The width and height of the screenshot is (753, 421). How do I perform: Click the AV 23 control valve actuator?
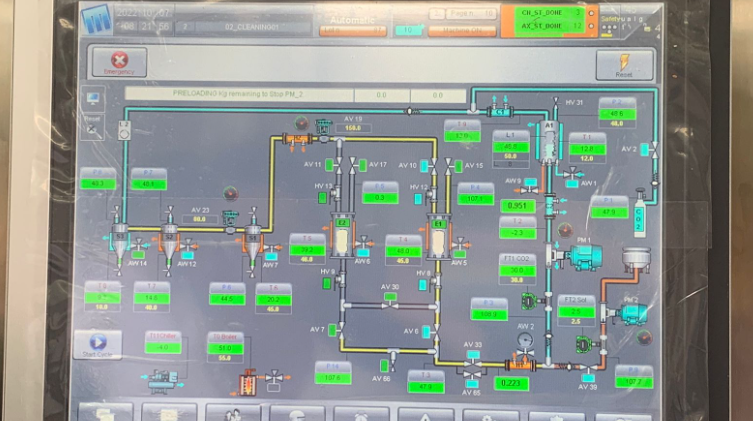pos(230,218)
